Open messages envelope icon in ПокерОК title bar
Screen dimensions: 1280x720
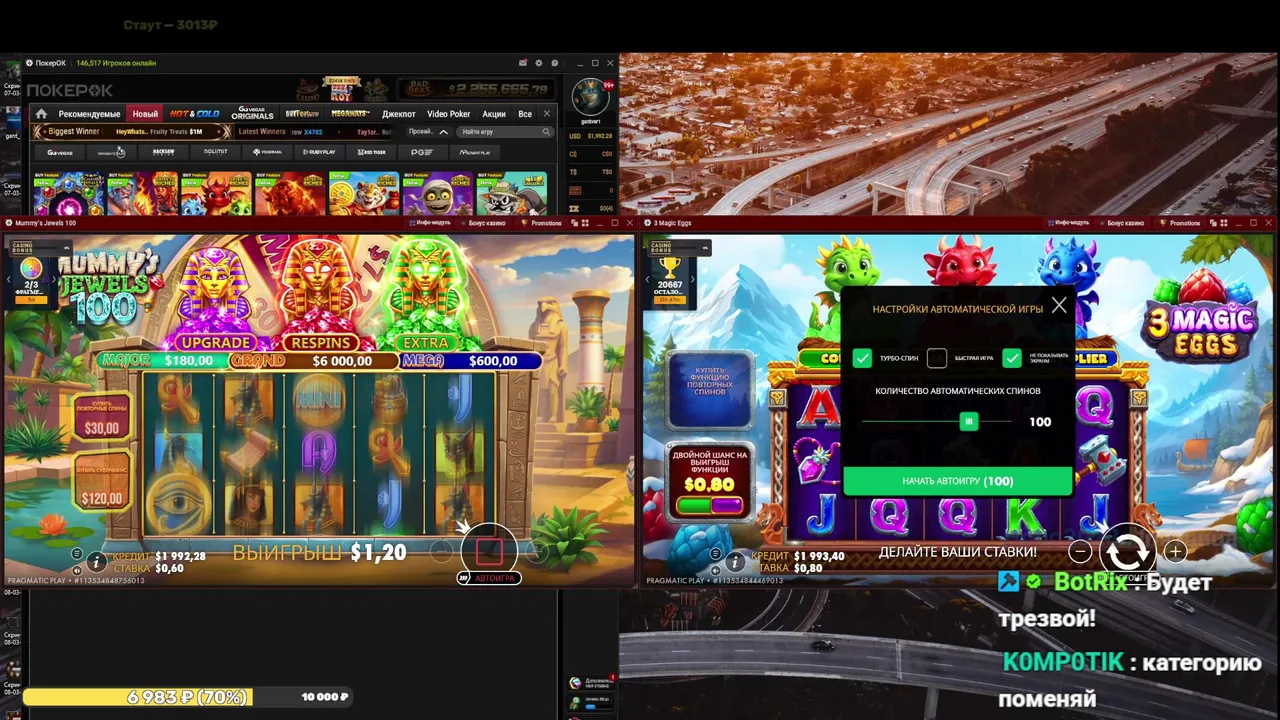(522, 63)
